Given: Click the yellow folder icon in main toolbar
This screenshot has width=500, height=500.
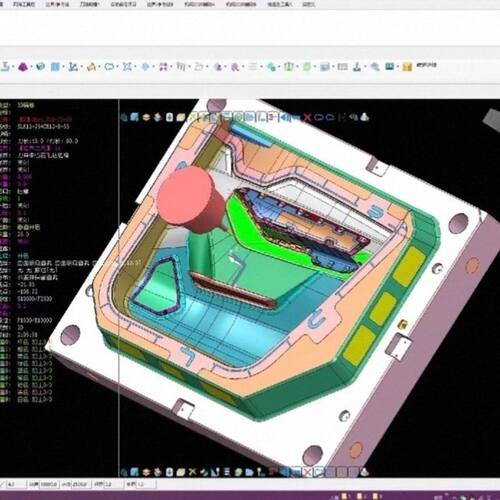Looking at the screenshot, I should [x=407, y=67].
